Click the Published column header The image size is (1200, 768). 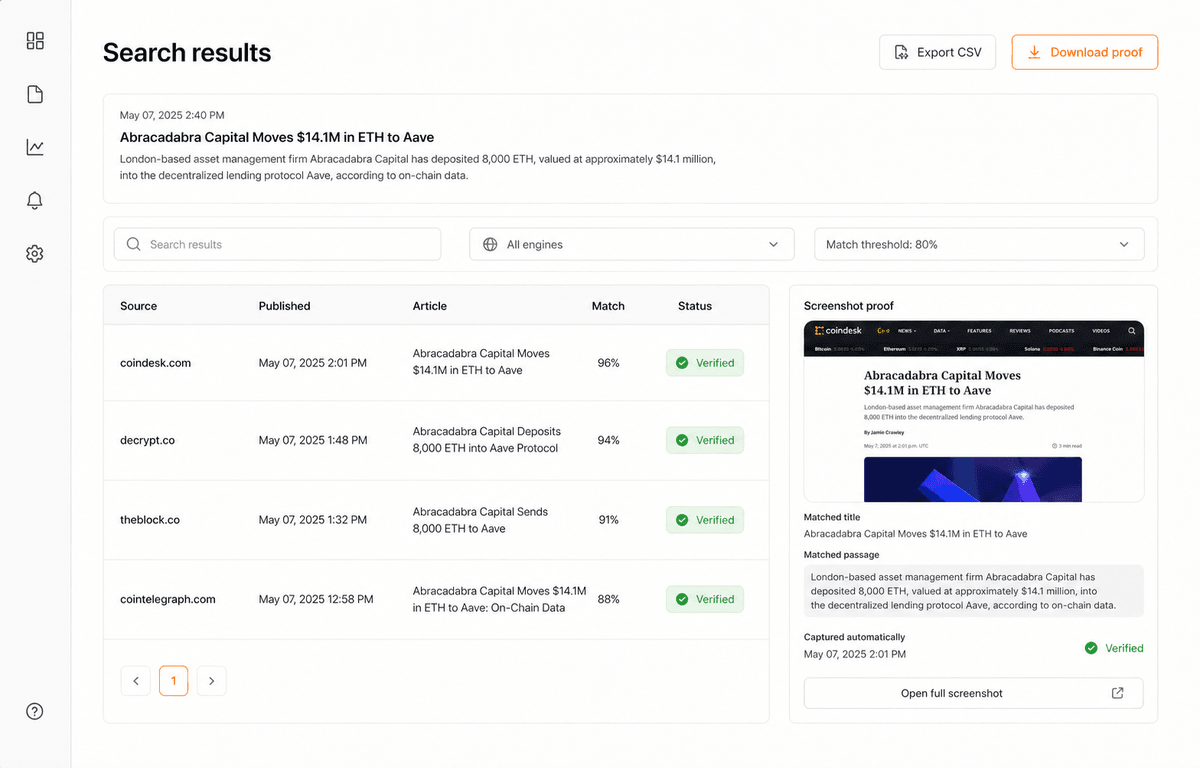(x=284, y=306)
